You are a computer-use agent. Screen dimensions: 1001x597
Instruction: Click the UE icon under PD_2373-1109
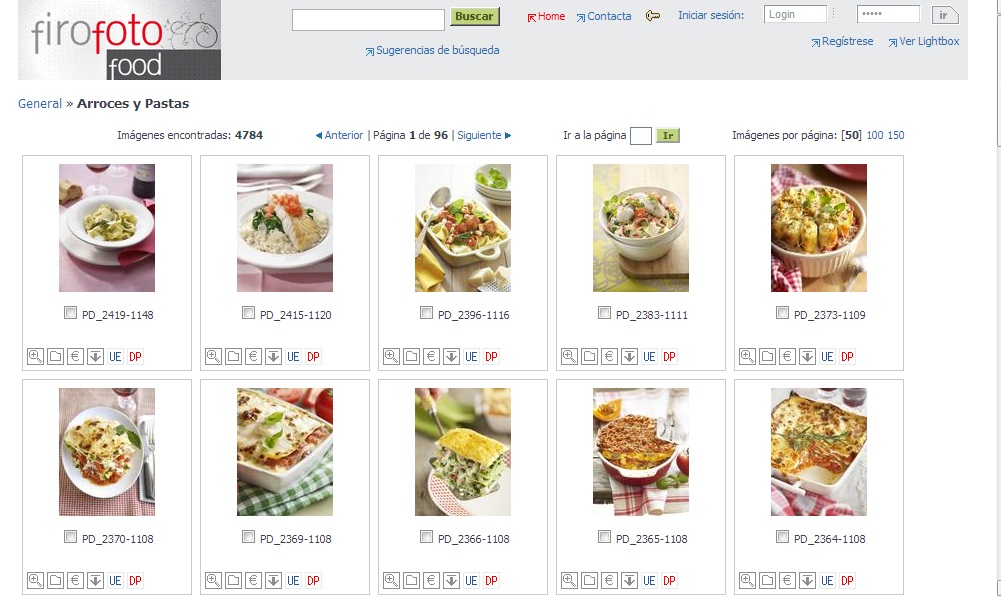tap(827, 356)
